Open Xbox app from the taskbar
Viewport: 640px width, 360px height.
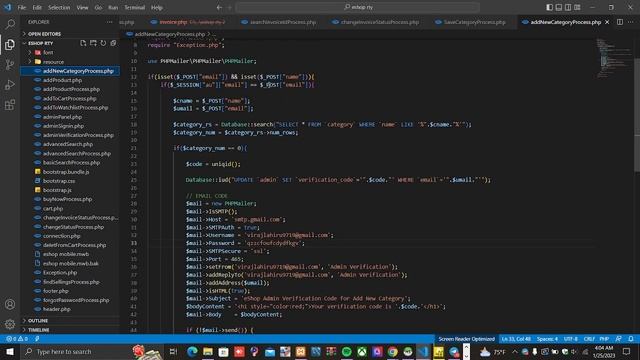coord(362,351)
